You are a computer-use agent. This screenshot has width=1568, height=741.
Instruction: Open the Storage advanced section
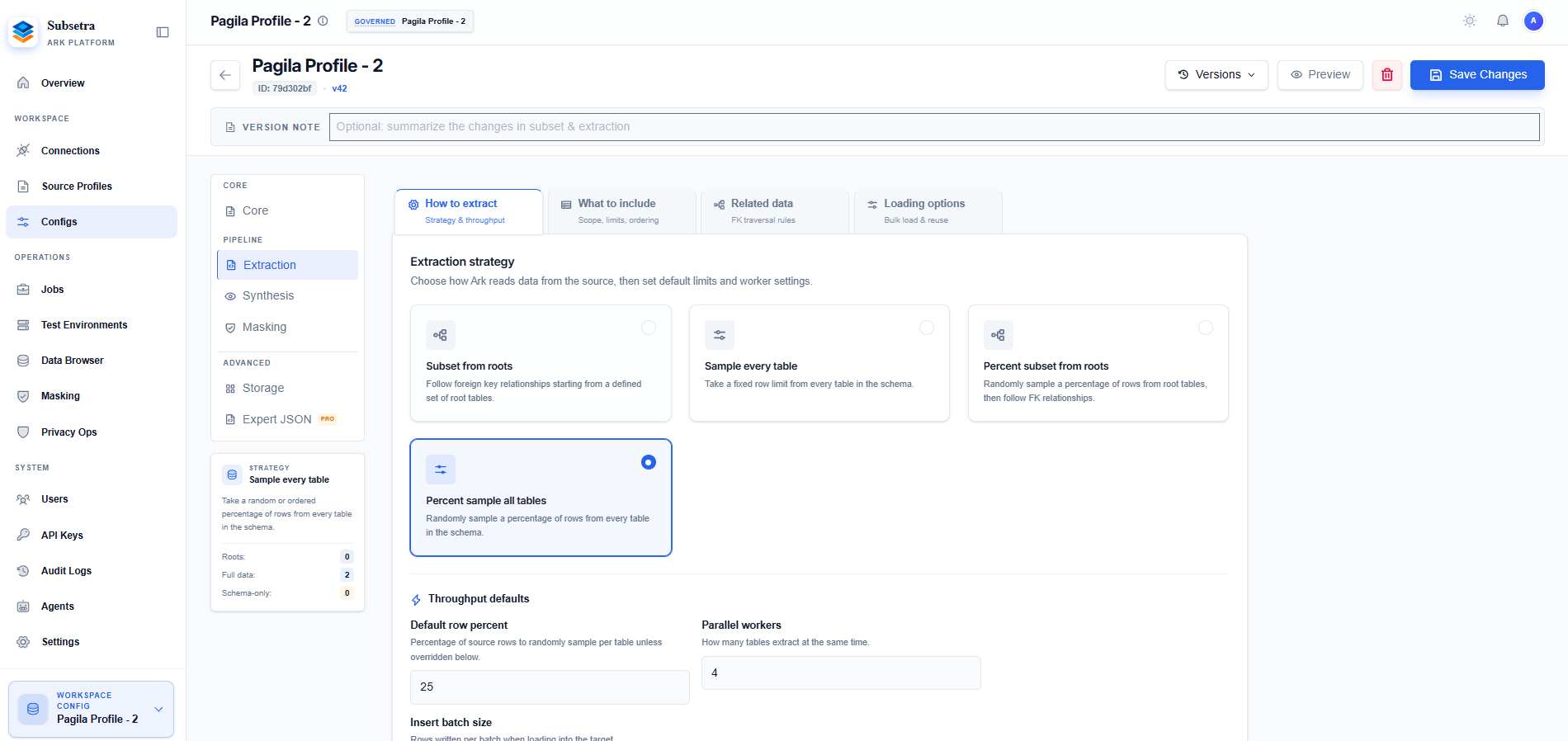(x=287, y=389)
